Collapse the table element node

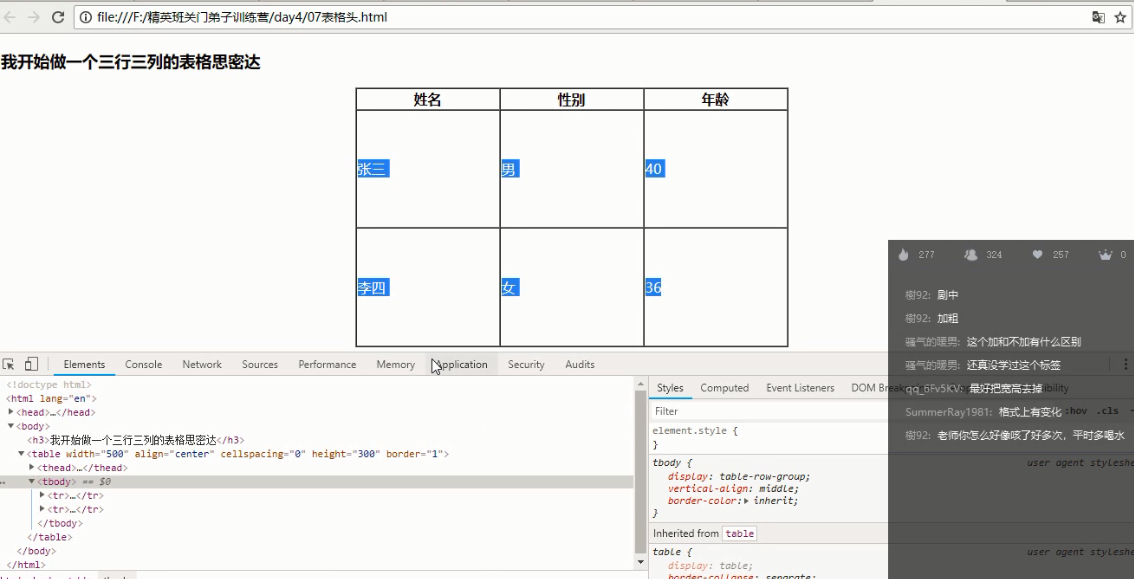coord(21,454)
